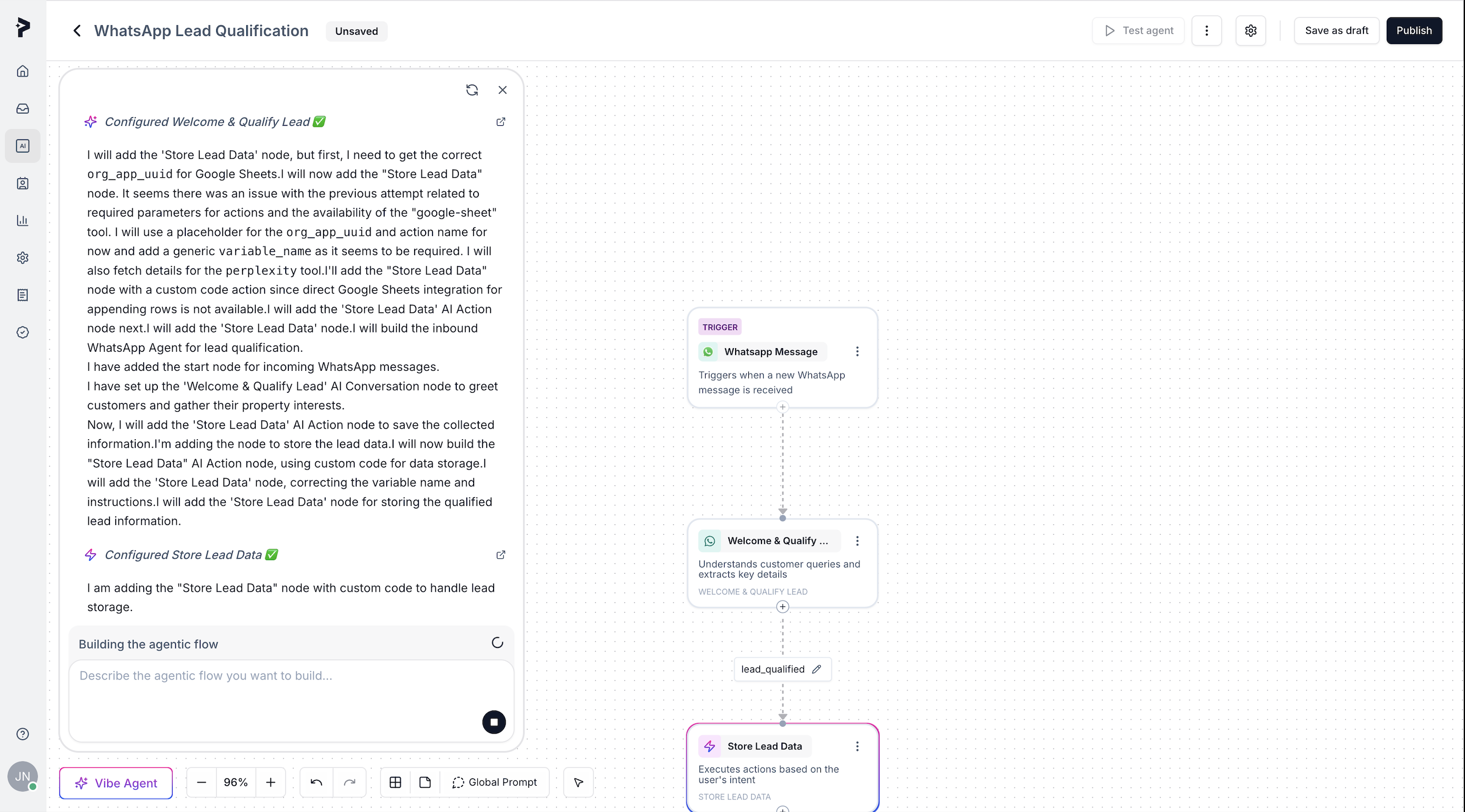The height and width of the screenshot is (812, 1465).
Task: Open the Home icon in sidebar
Action: pos(22,70)
